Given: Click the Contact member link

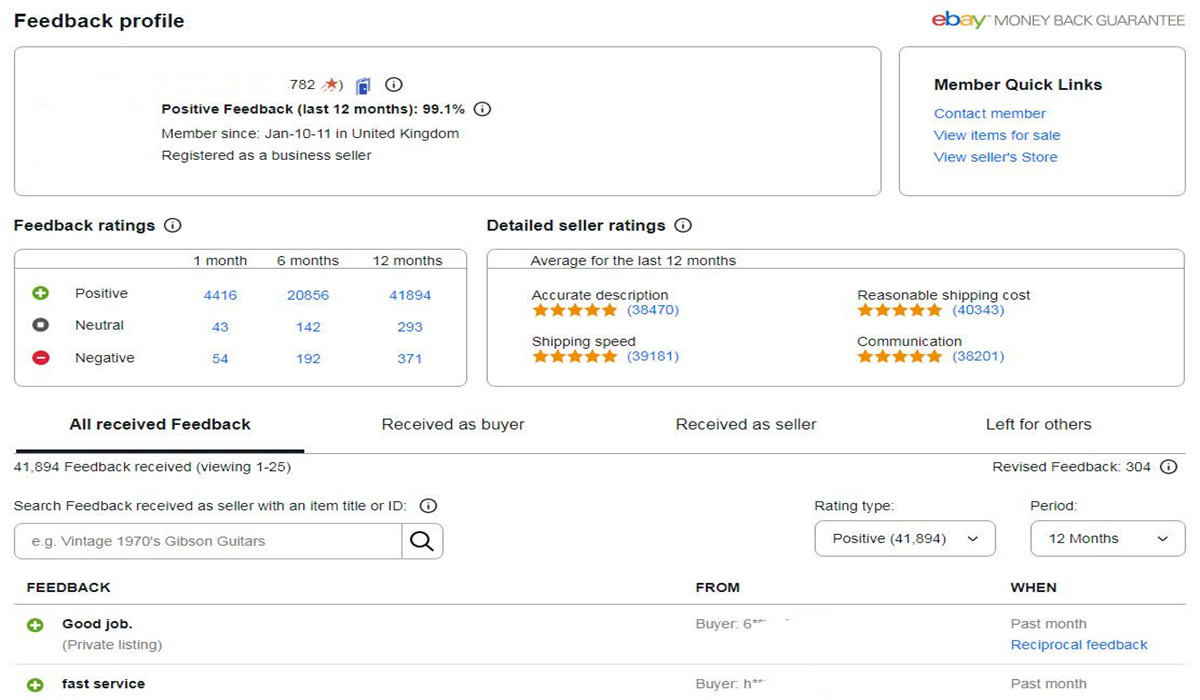Looking at the screenshot, I should point(989,114).
